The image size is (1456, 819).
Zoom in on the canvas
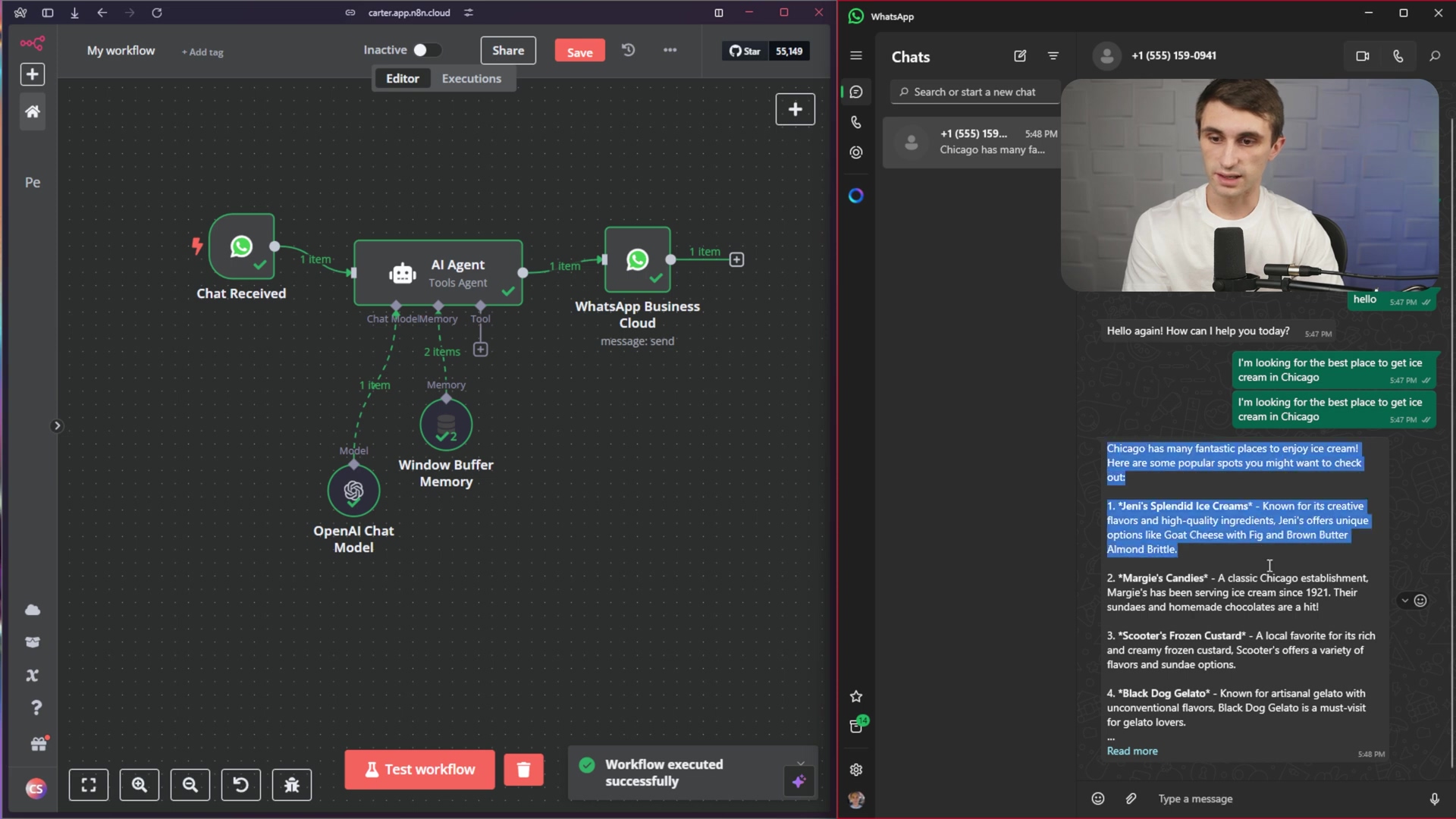point(140,785)
